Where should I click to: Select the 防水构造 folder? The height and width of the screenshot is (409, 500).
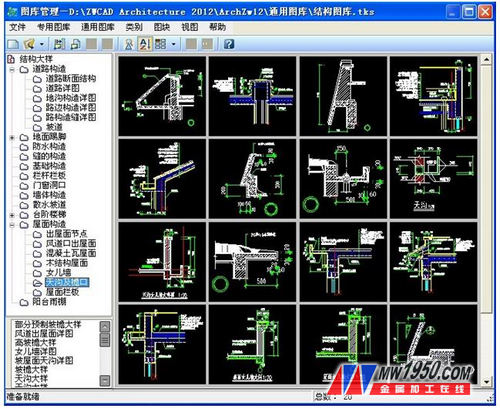coord(49,147)
